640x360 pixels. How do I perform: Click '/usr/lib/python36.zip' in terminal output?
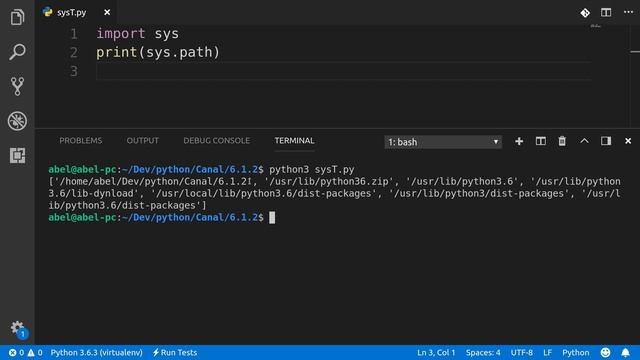point(329,182)
